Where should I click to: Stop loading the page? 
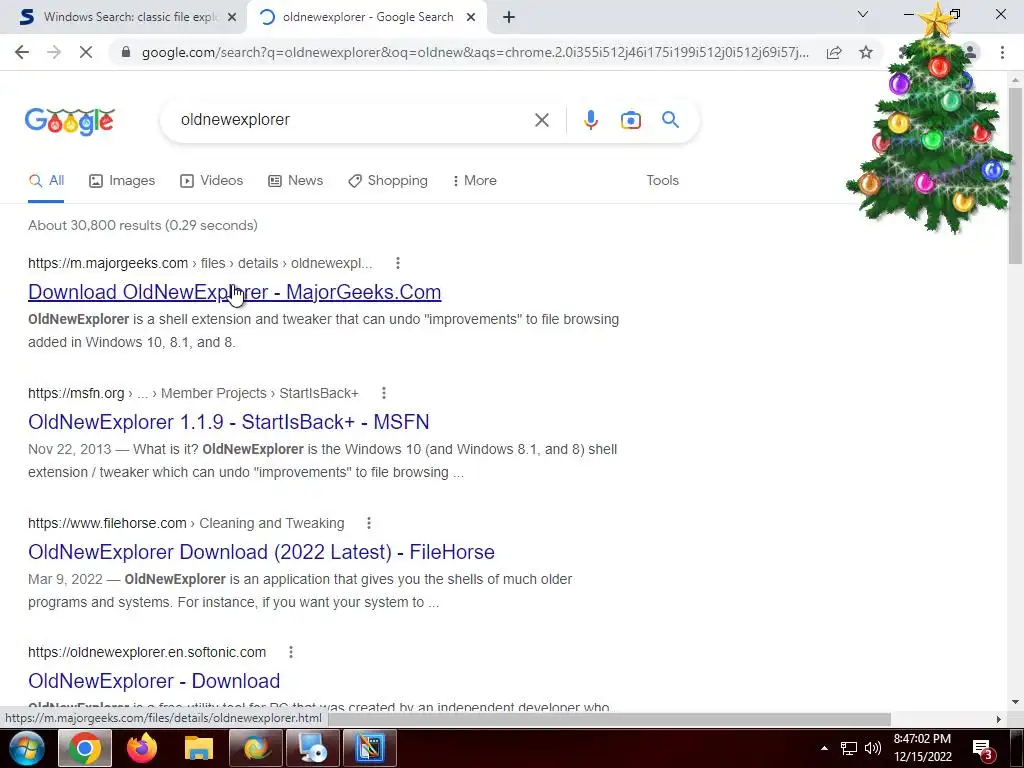(86, 52)
